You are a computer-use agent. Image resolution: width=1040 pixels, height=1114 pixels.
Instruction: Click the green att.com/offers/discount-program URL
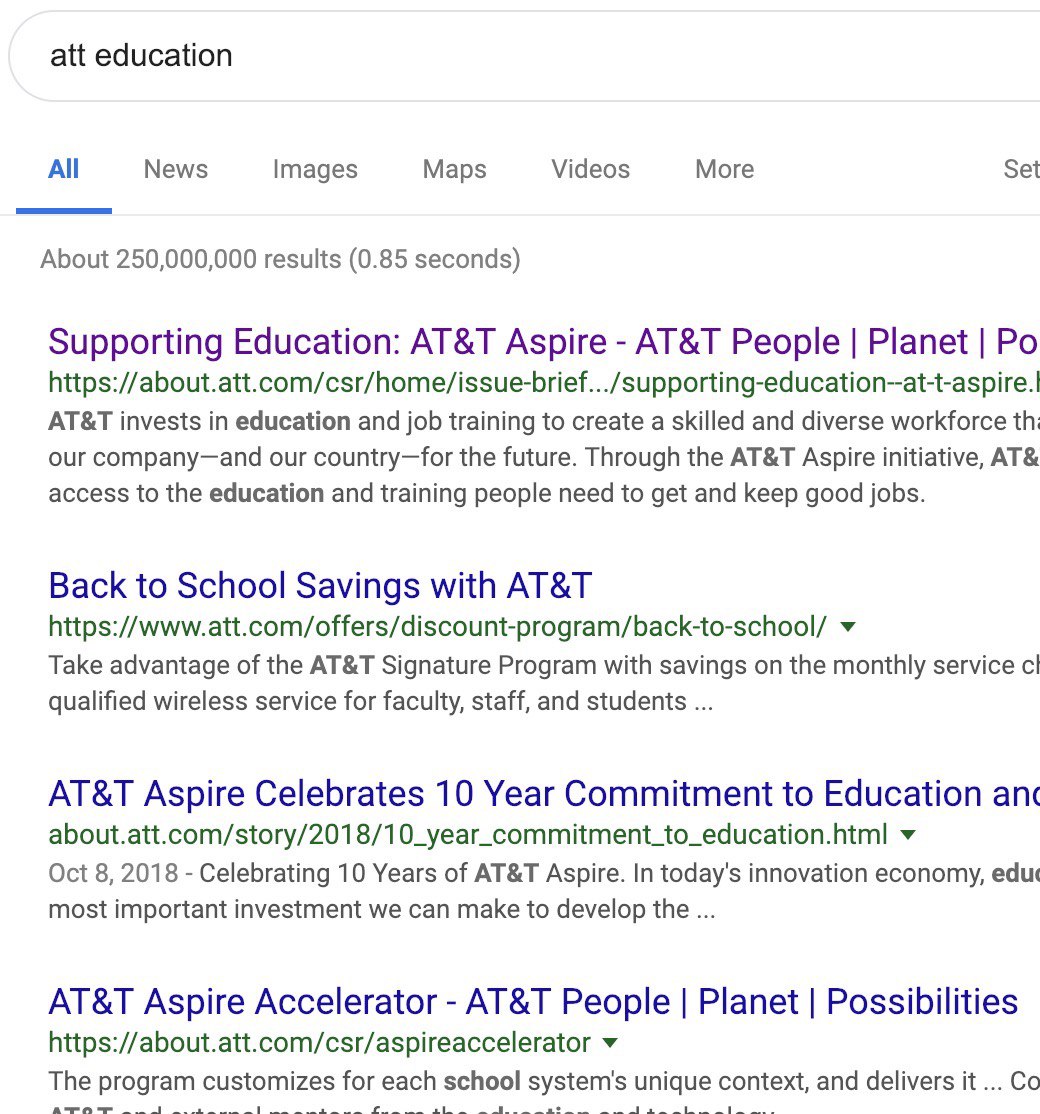[x=437, y=627]
